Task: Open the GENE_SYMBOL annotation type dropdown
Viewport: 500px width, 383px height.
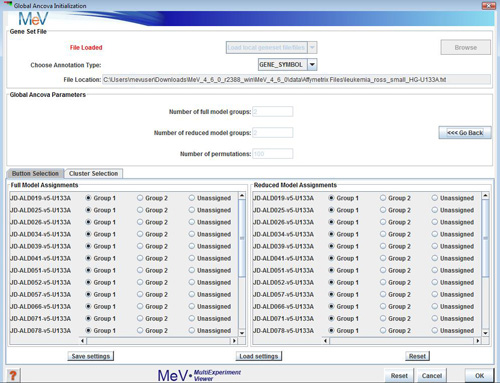Action: click(312, 64)
